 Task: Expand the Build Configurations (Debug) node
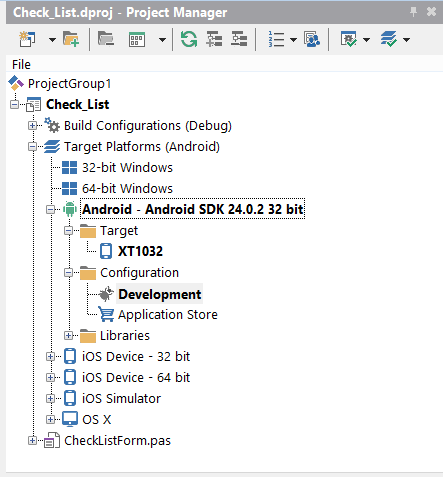pos(32,126)
